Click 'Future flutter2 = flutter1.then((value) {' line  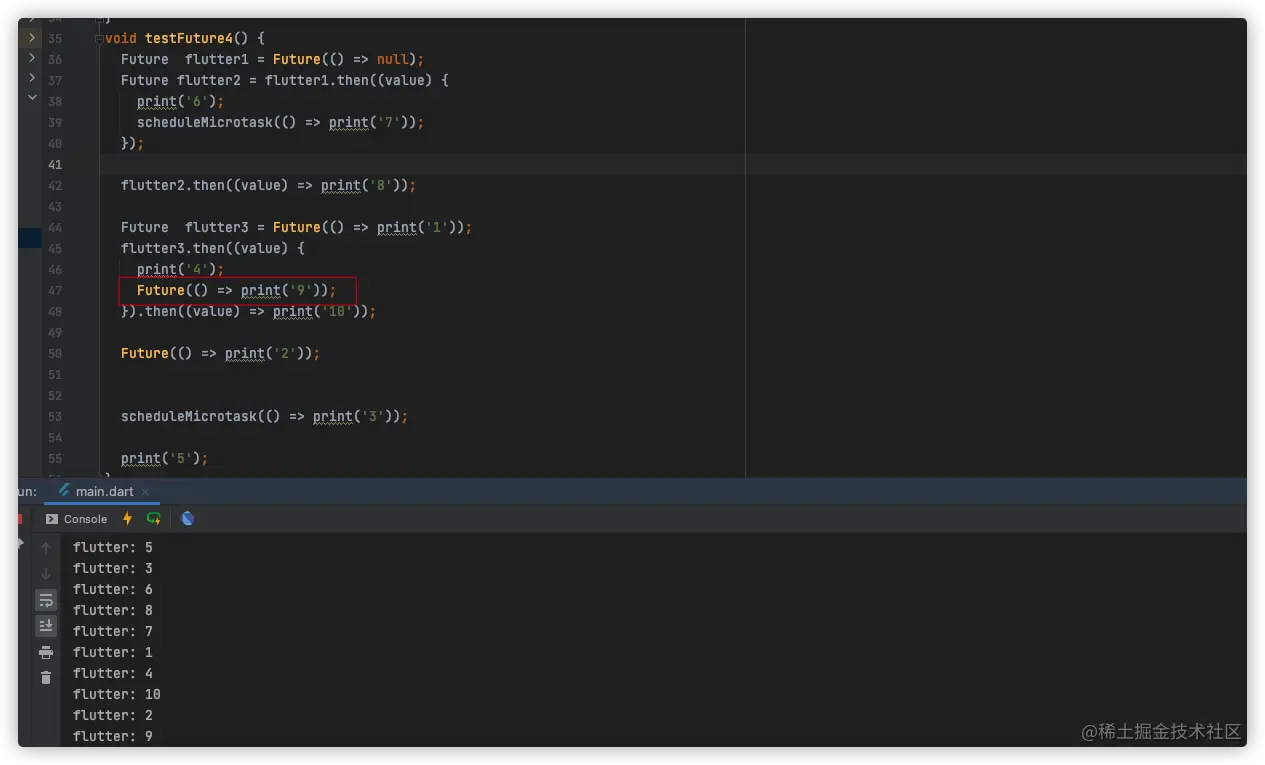(285, 80)
